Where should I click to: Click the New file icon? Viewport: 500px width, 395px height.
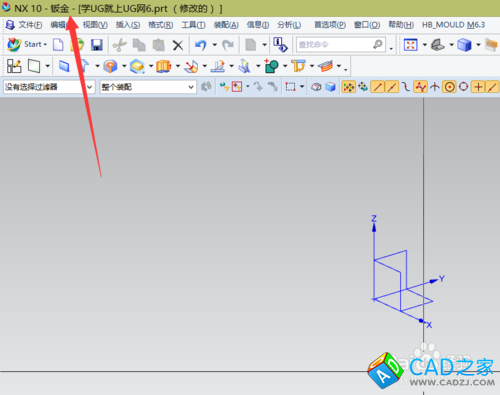tap(58, 45)
